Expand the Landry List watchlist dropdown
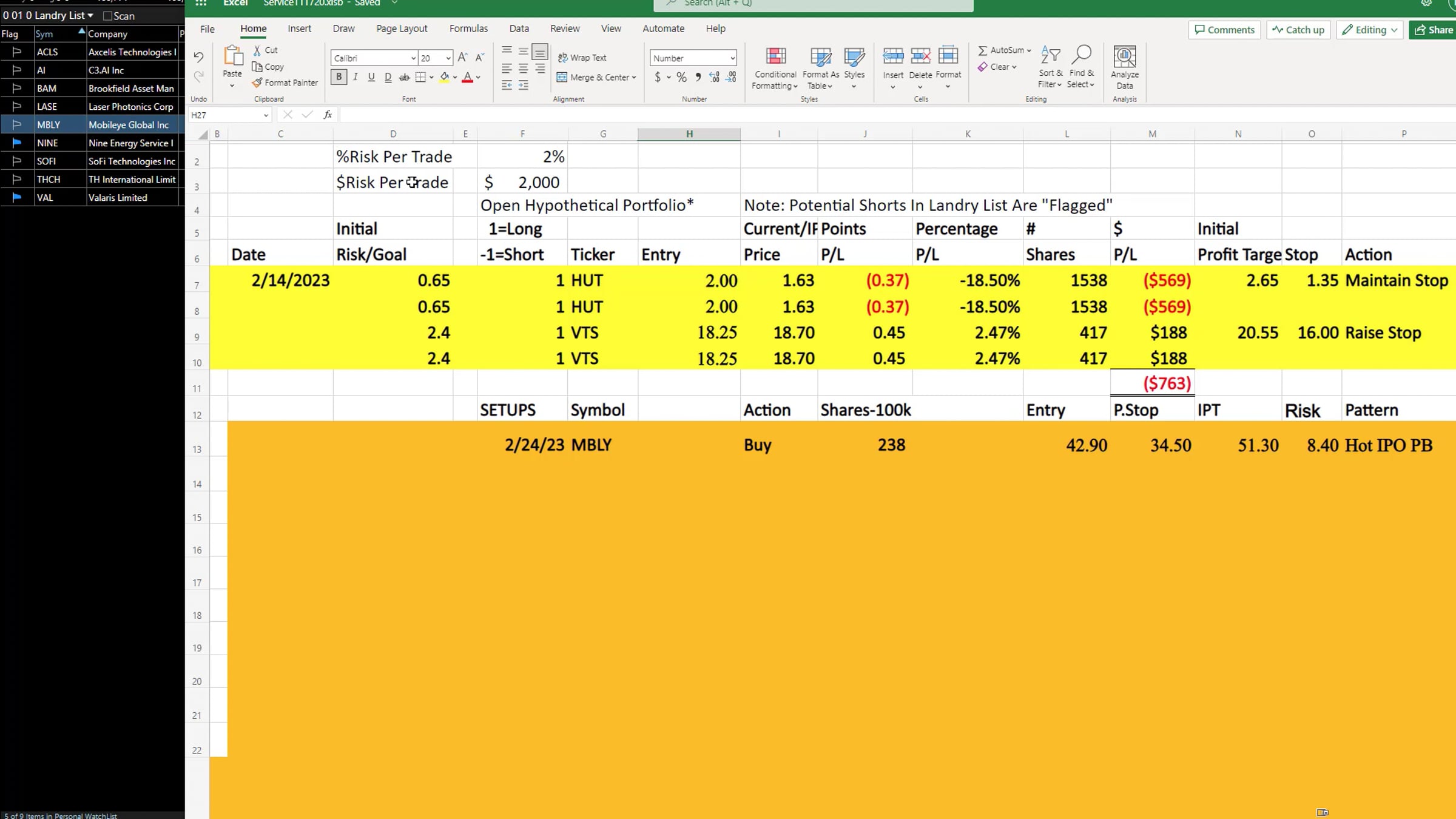Screen dimensions: 1456x819 tap(90, 16)
